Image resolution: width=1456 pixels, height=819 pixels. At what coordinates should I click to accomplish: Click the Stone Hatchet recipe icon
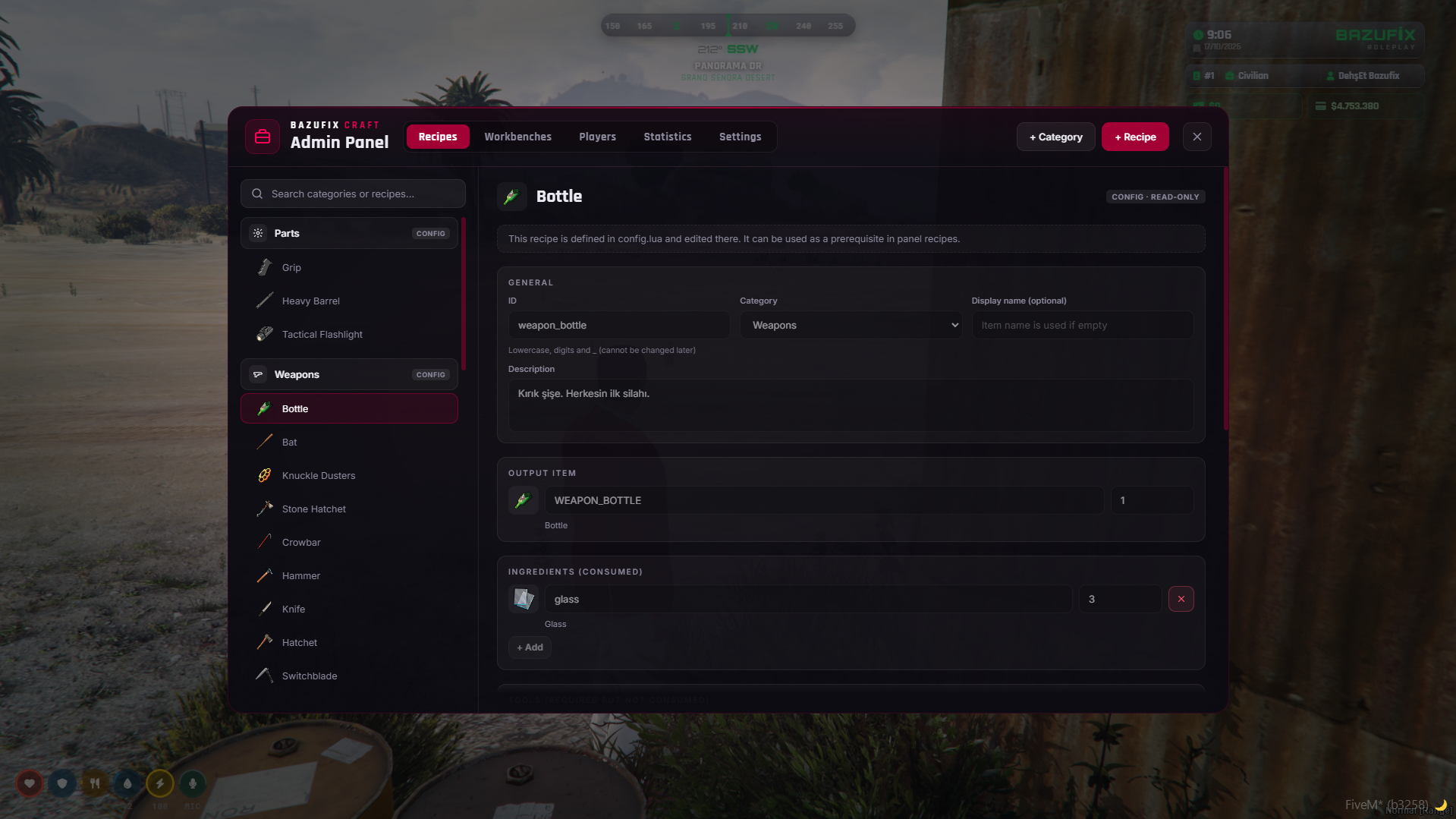[x=265, y=509]
